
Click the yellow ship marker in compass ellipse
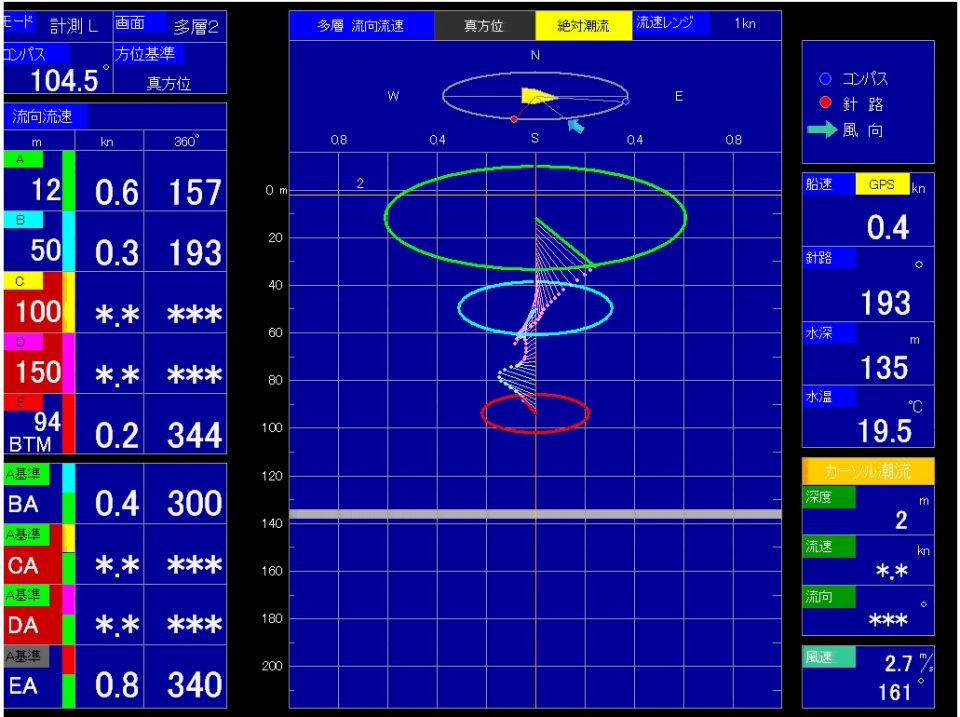pyautogui.click(x=538, y=96)
